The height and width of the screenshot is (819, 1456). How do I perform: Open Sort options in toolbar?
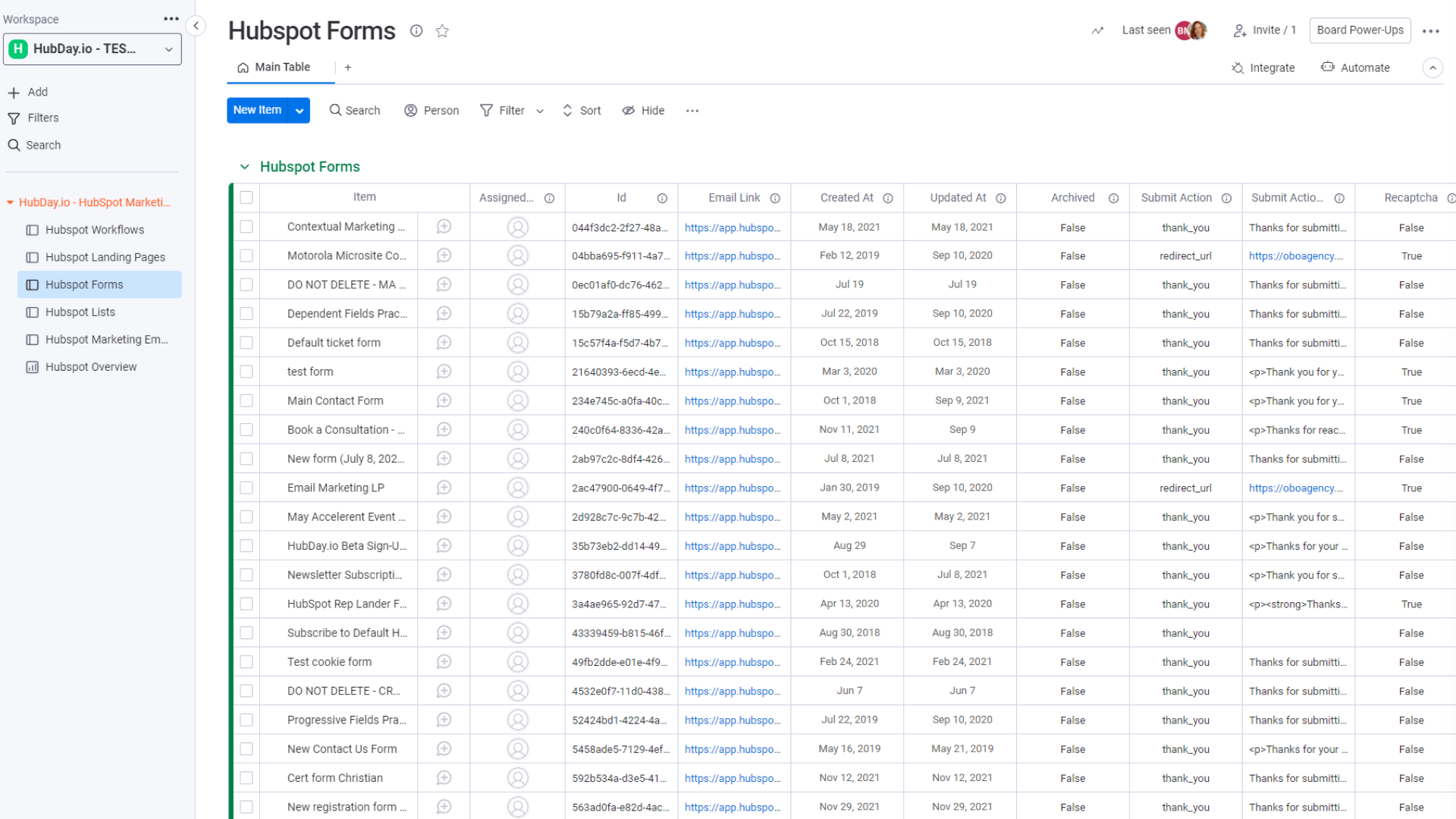[x=582, y=111]
